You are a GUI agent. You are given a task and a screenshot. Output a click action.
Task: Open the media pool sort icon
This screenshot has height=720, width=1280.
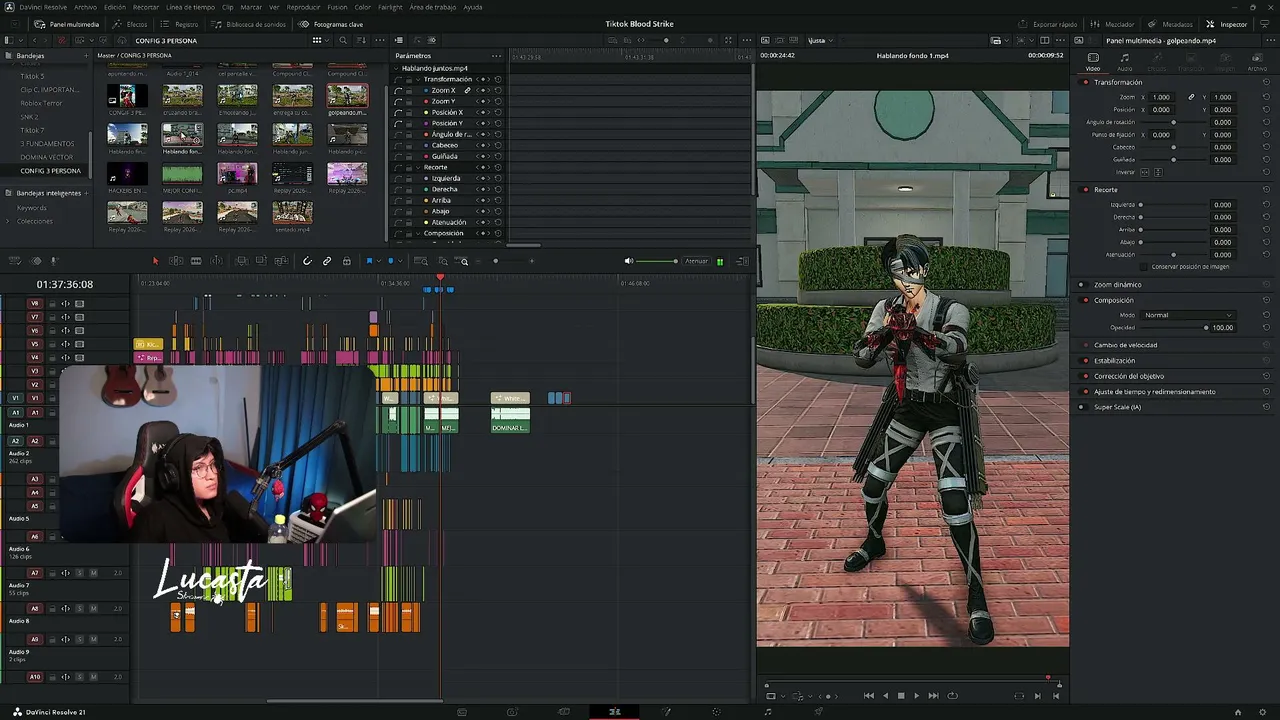361,40
